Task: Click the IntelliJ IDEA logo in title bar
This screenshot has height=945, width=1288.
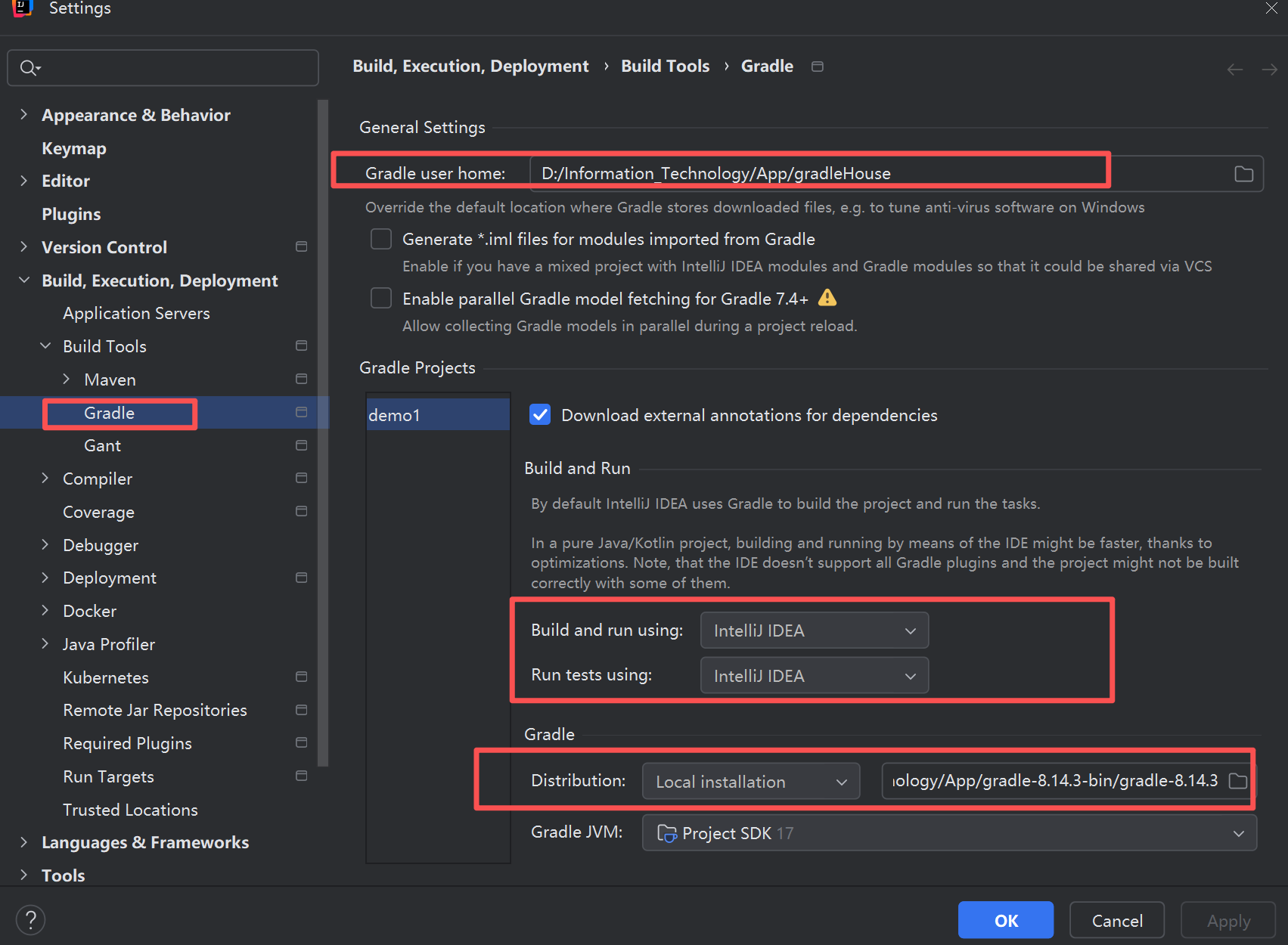Action: pyautogui.click(x=22, y=8)
